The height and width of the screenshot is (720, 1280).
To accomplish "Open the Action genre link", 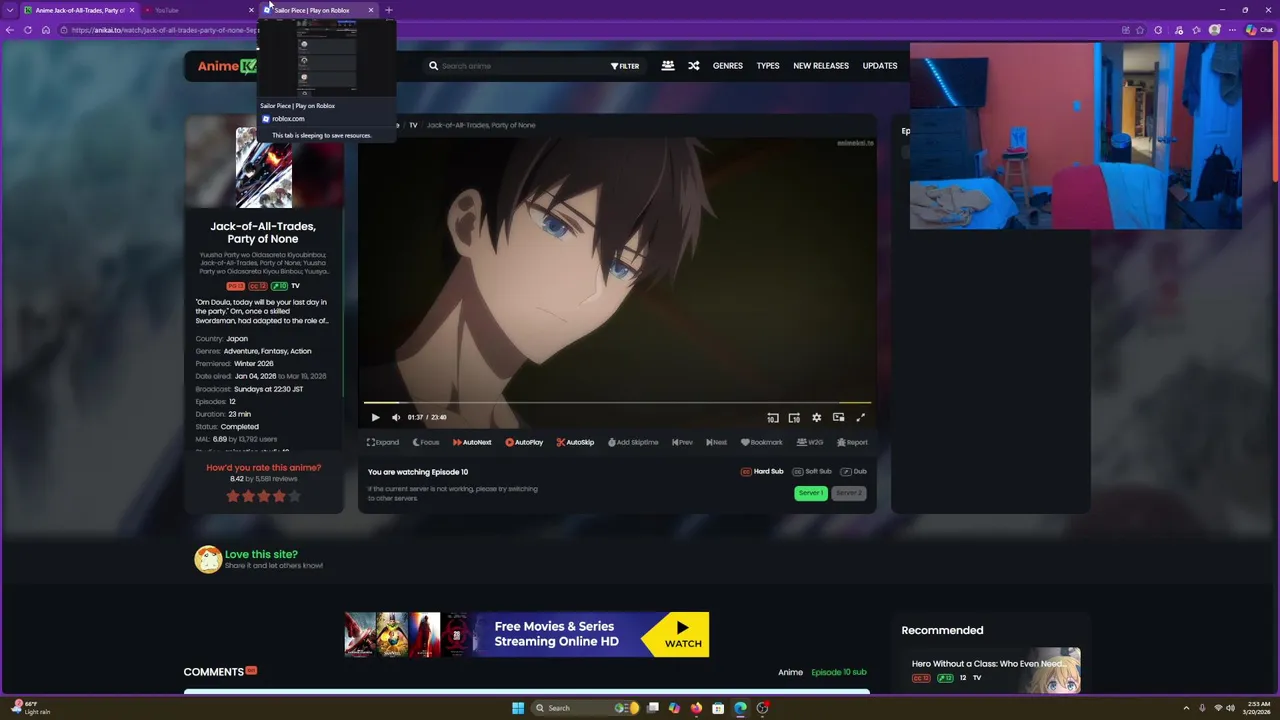I will click(300, 351).
